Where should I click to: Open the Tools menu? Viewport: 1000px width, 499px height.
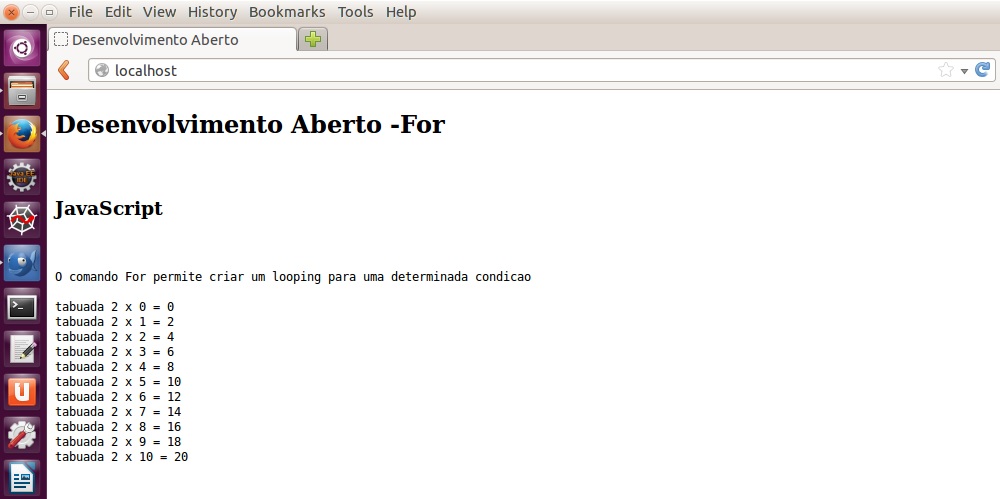355,12
